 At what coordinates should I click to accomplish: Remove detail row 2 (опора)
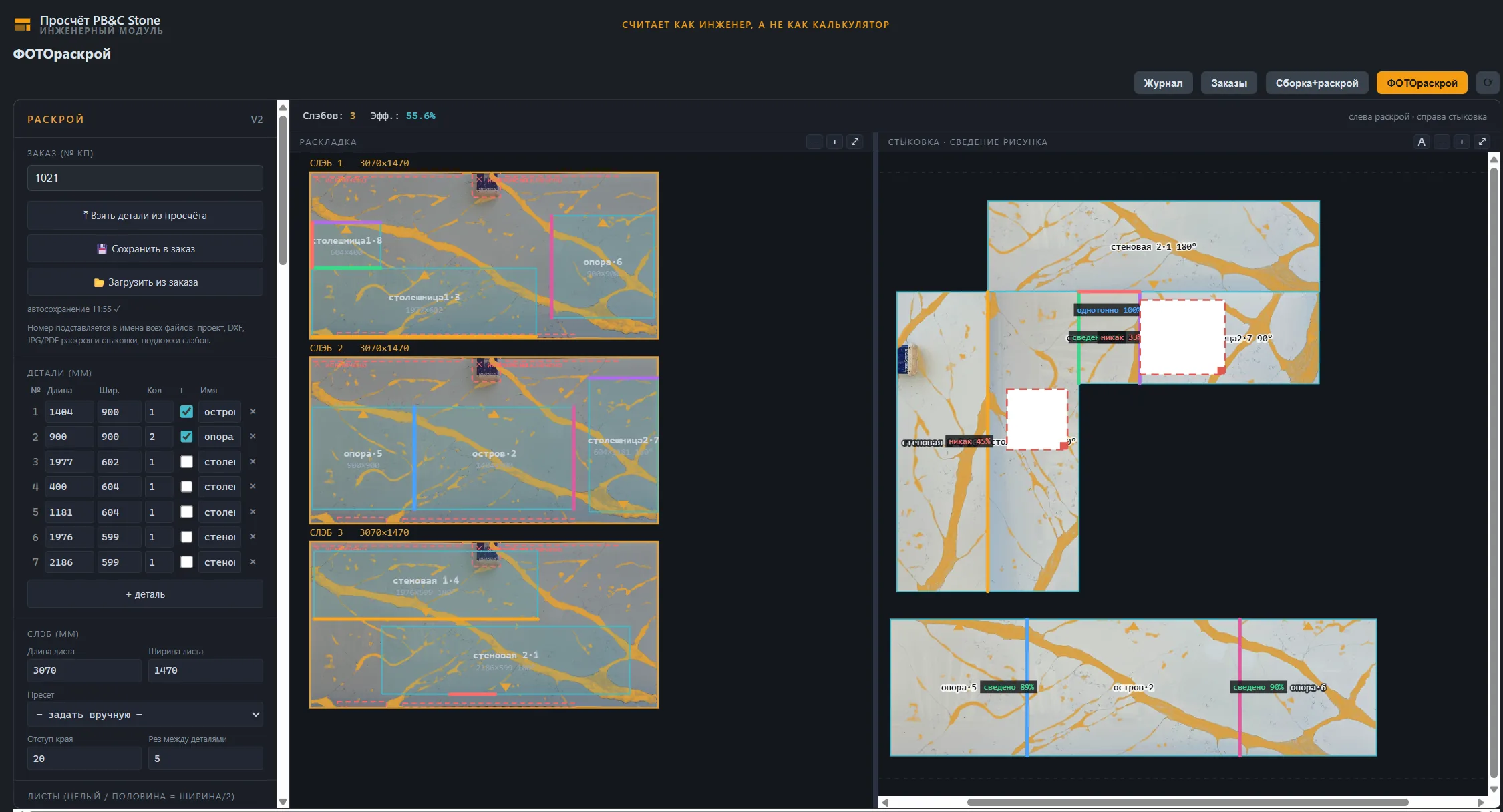point(253,436)
